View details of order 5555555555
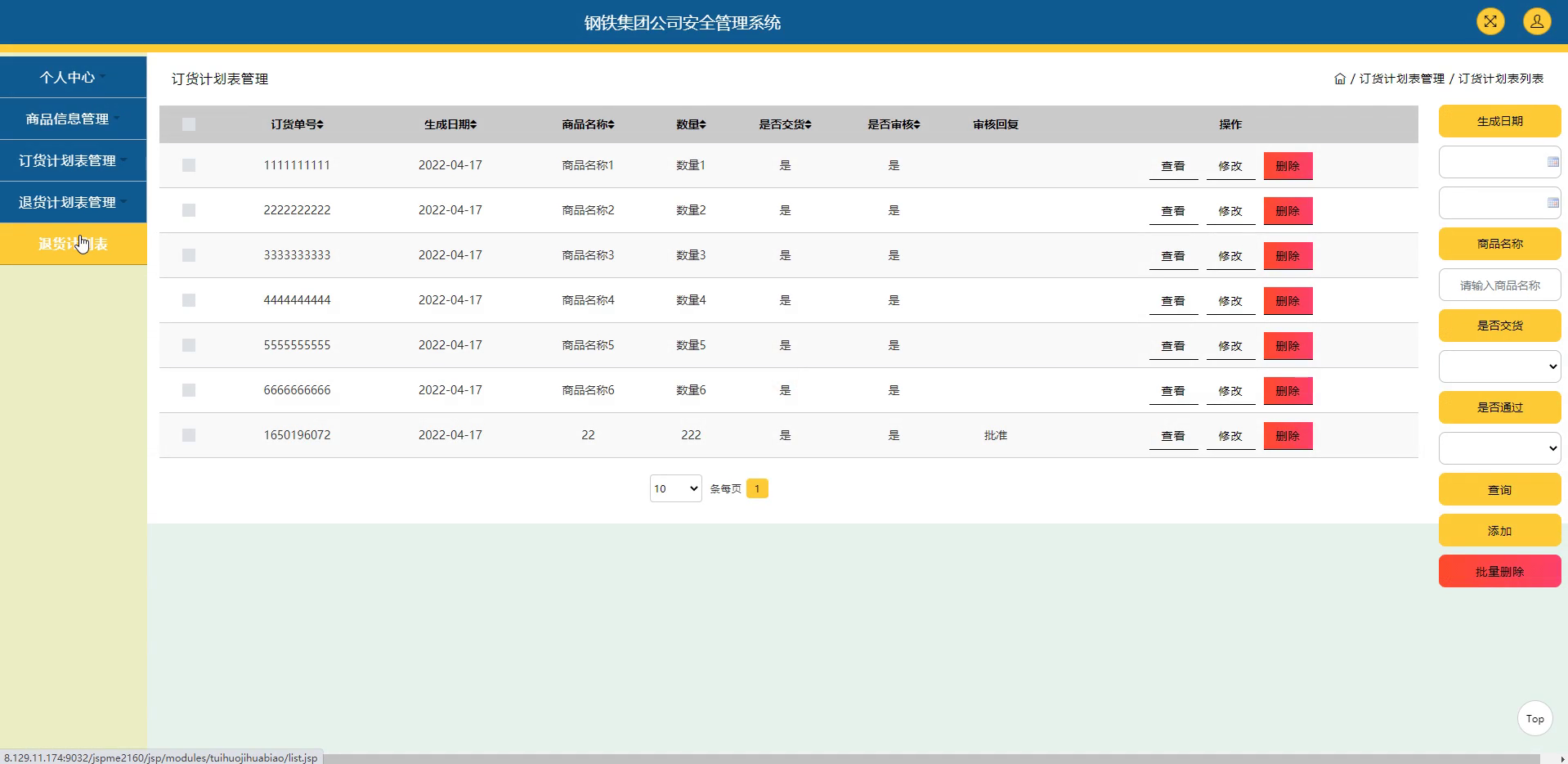 (1173, 346)
